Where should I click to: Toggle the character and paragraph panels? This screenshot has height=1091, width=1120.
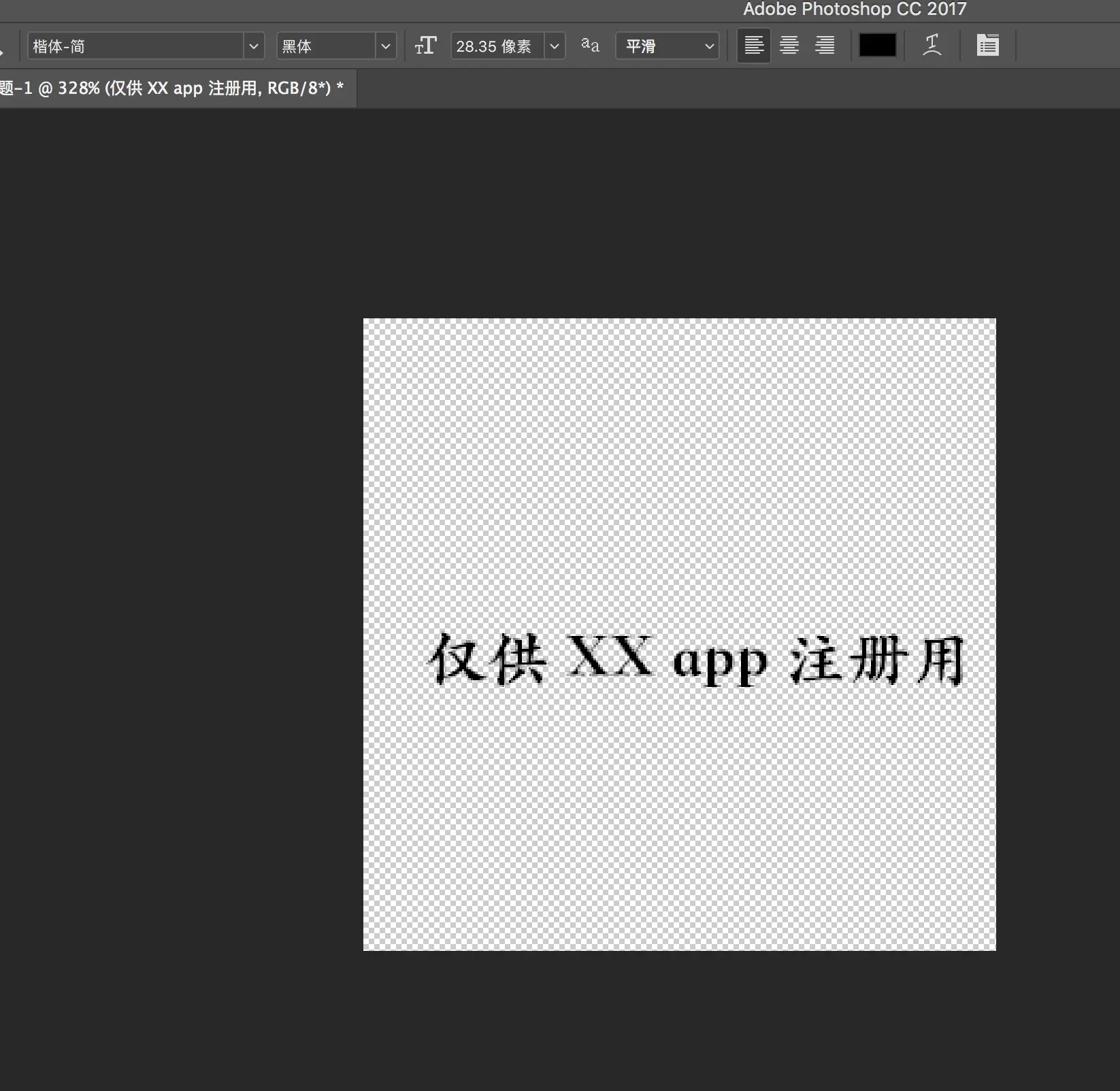point(987,46)
